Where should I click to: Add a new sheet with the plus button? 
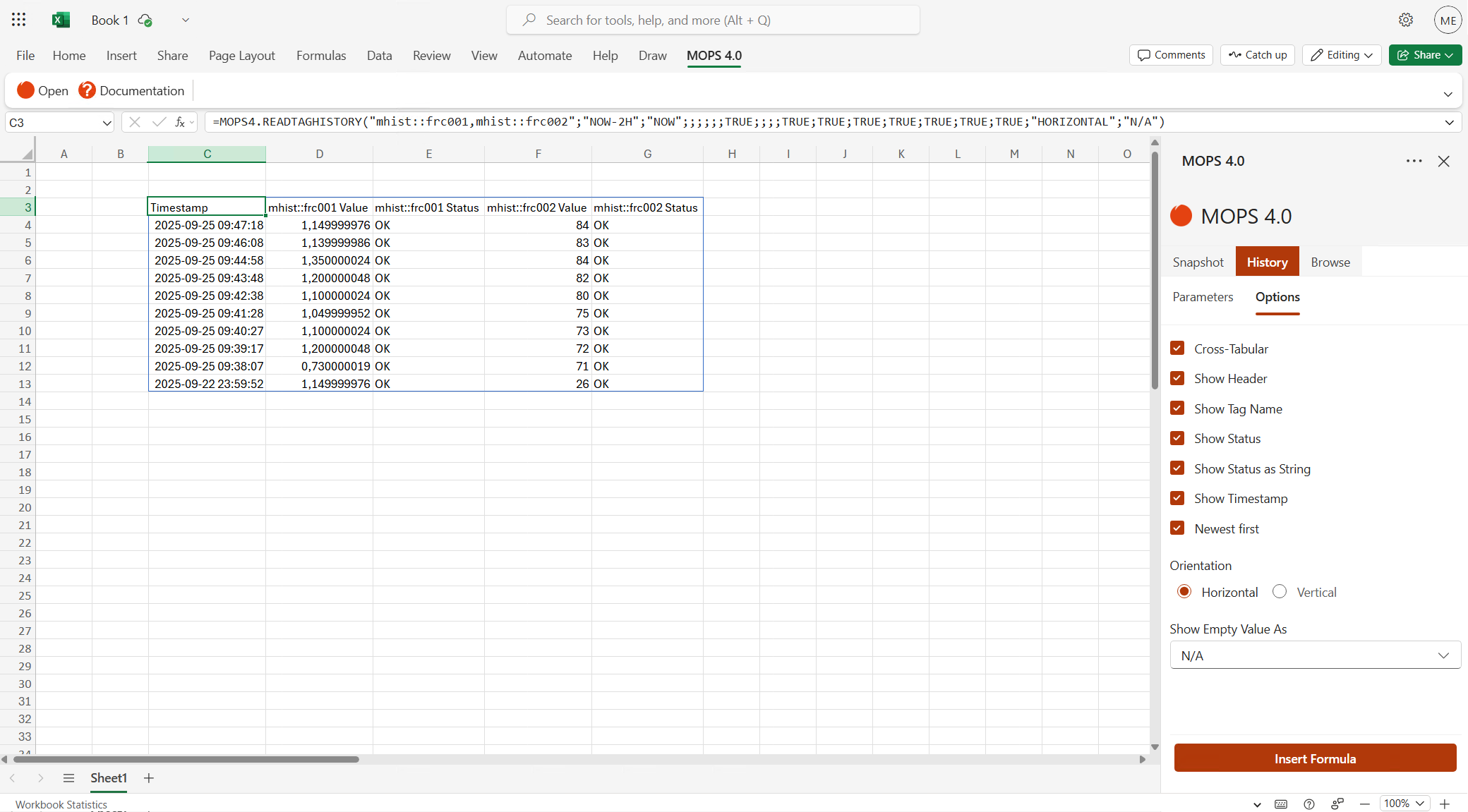point(148,778)
